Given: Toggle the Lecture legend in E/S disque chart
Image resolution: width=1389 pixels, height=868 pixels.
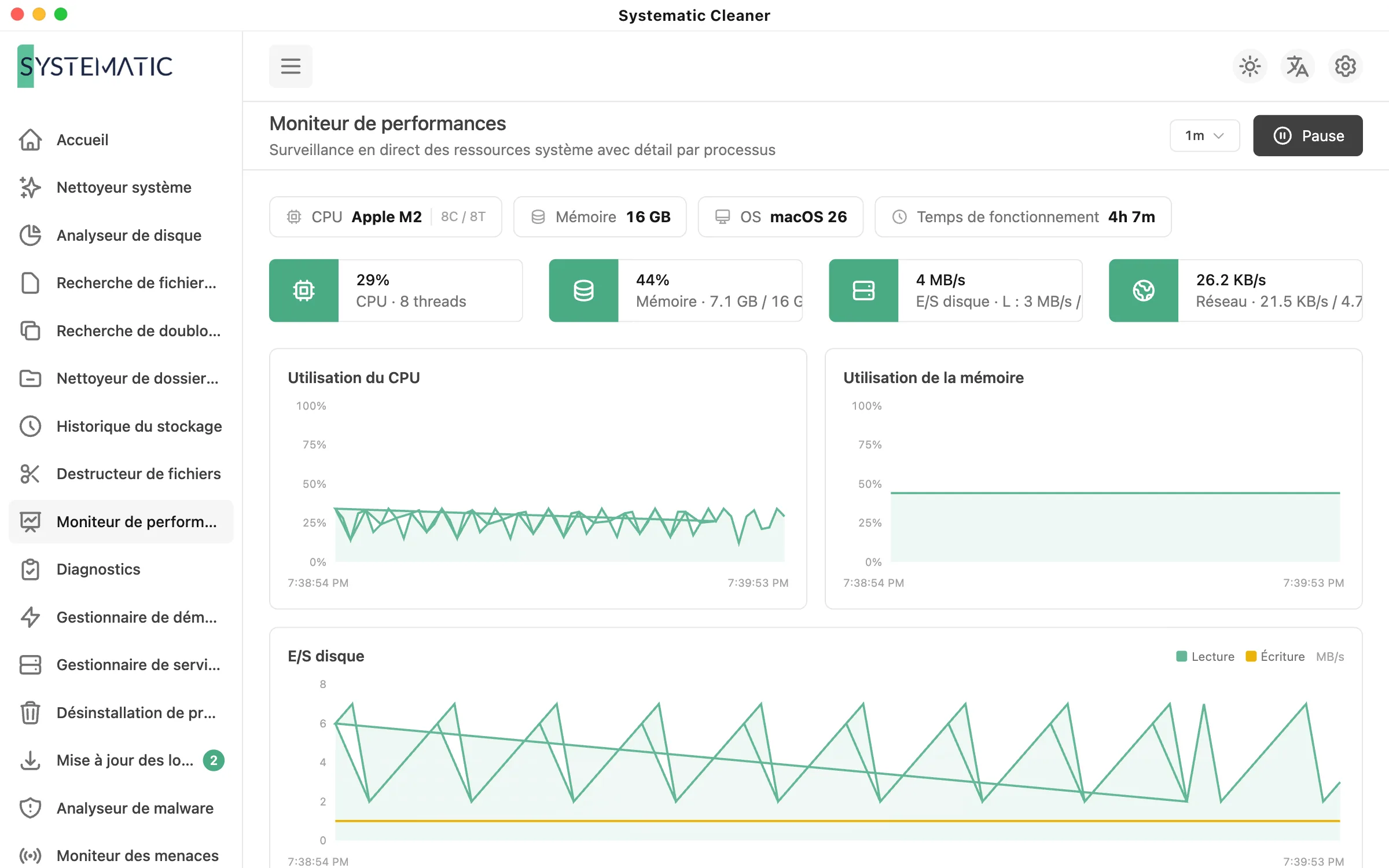Looking at the screenshot, I should (x=1206, y=657).
